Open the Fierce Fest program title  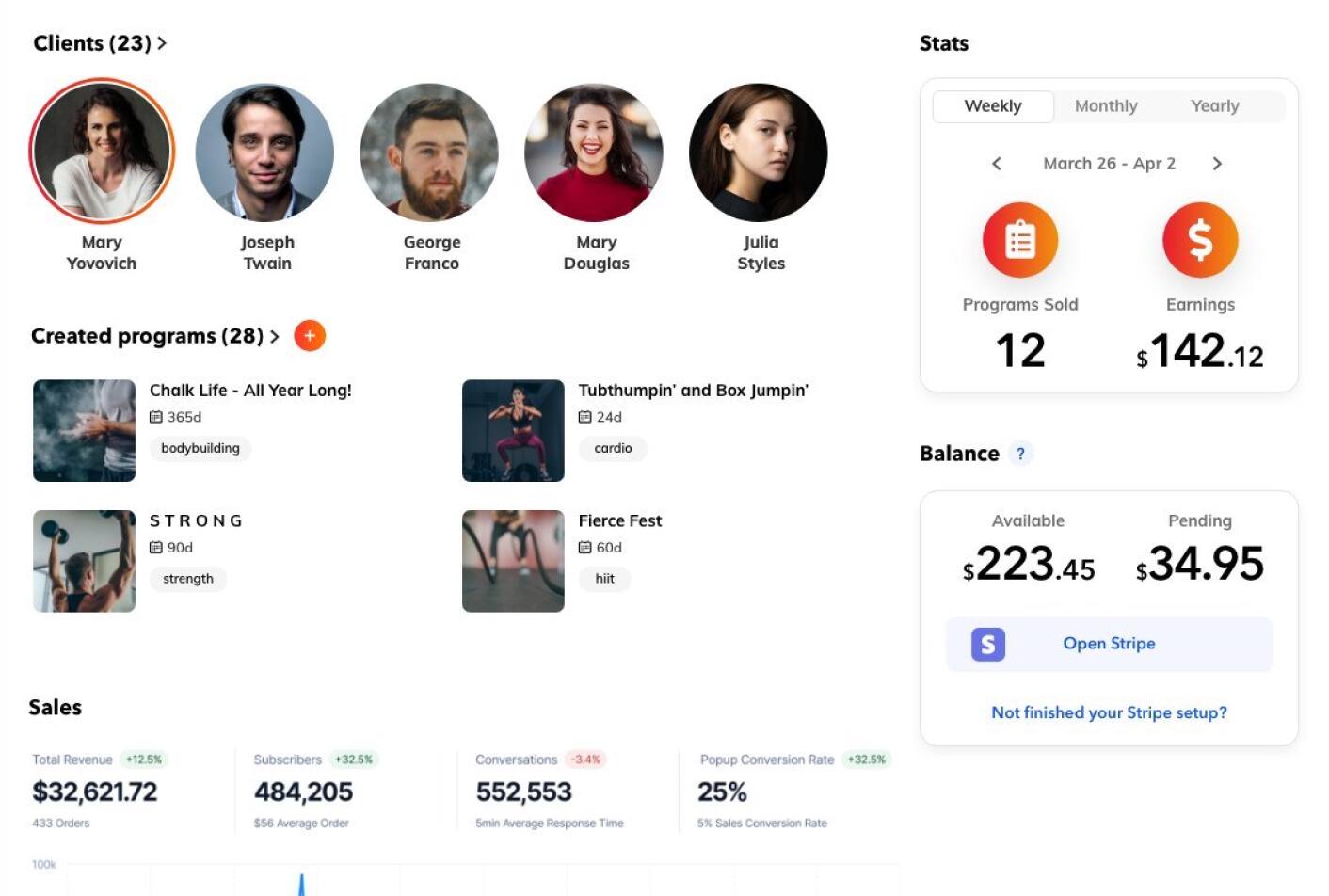pos(620,520)
